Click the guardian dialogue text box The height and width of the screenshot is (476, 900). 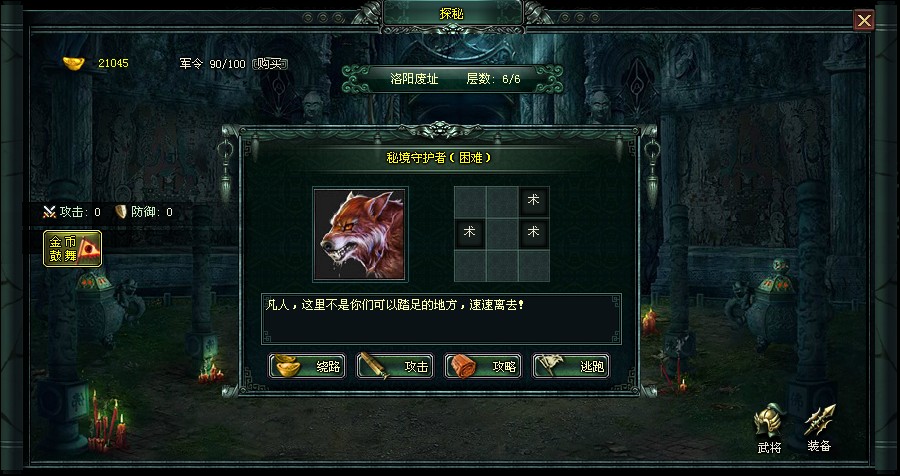pyautogui.click(x=441, y=319)
